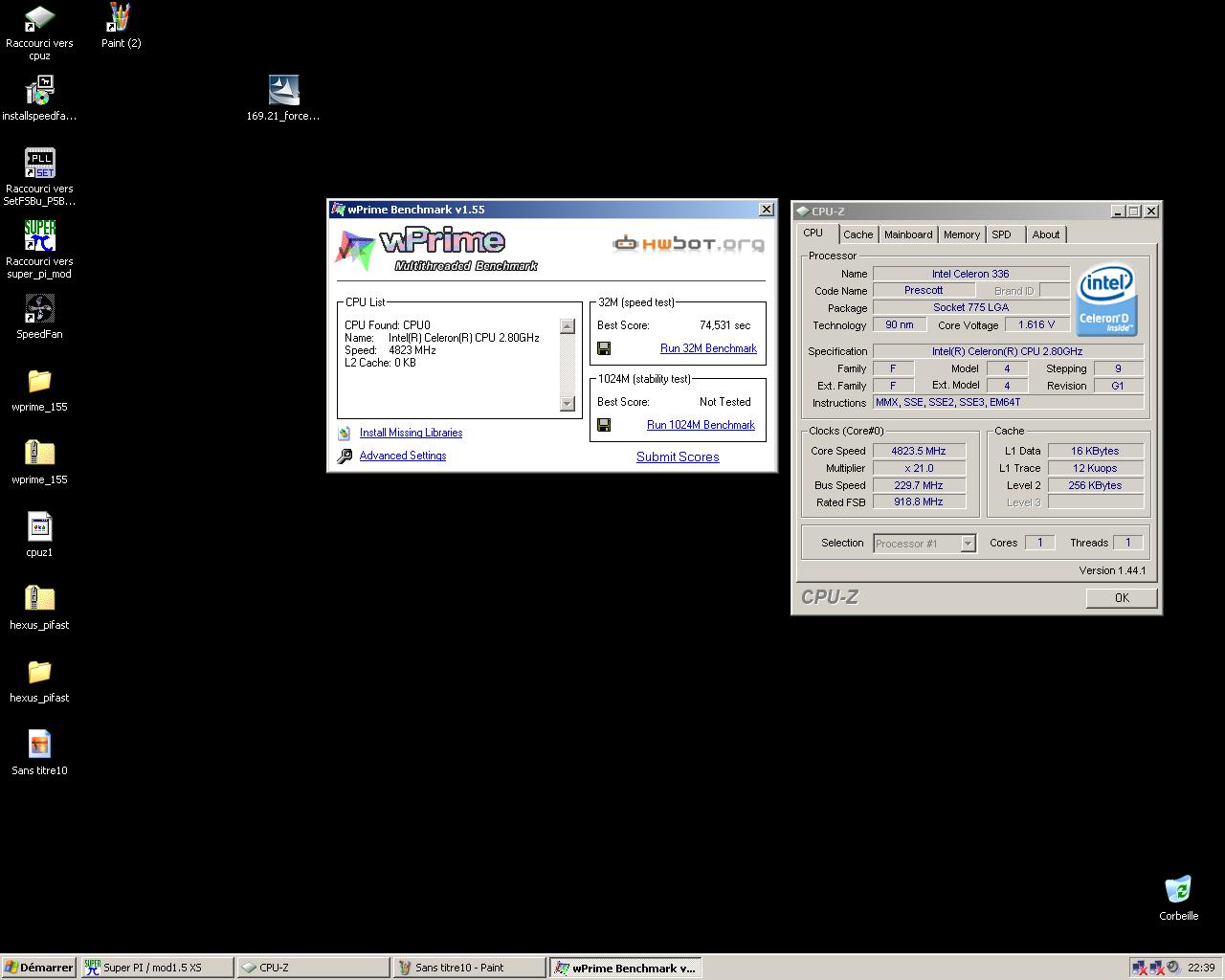Screen dimensions: 1225x980
Task: Minimize the CPU-Z window
Action: coord(1118,212)
